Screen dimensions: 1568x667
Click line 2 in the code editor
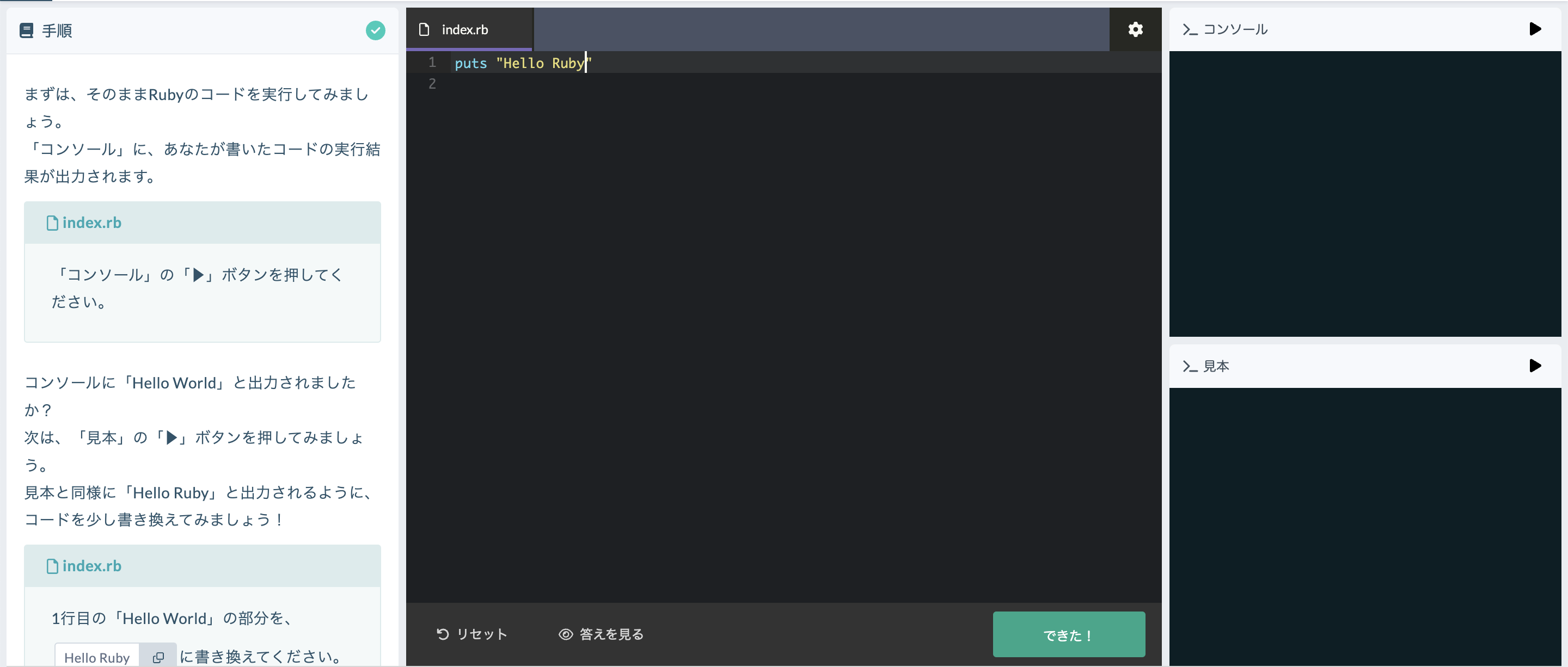[731, 84]
